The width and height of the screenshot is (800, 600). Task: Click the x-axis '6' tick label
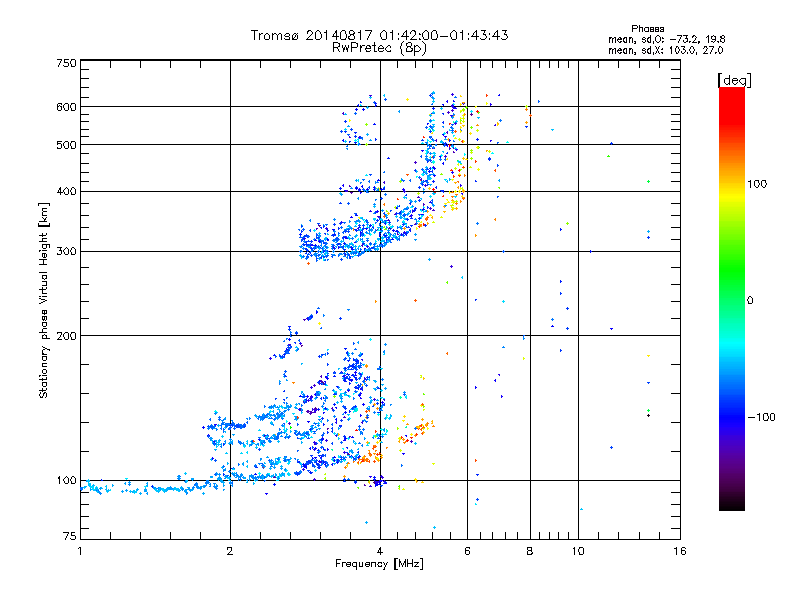[x=467, y=551]
